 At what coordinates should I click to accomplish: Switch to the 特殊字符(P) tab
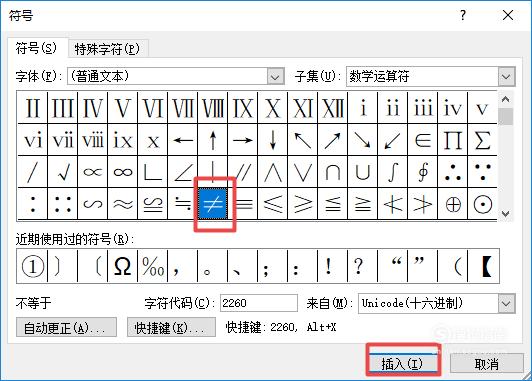click(107, 49)
